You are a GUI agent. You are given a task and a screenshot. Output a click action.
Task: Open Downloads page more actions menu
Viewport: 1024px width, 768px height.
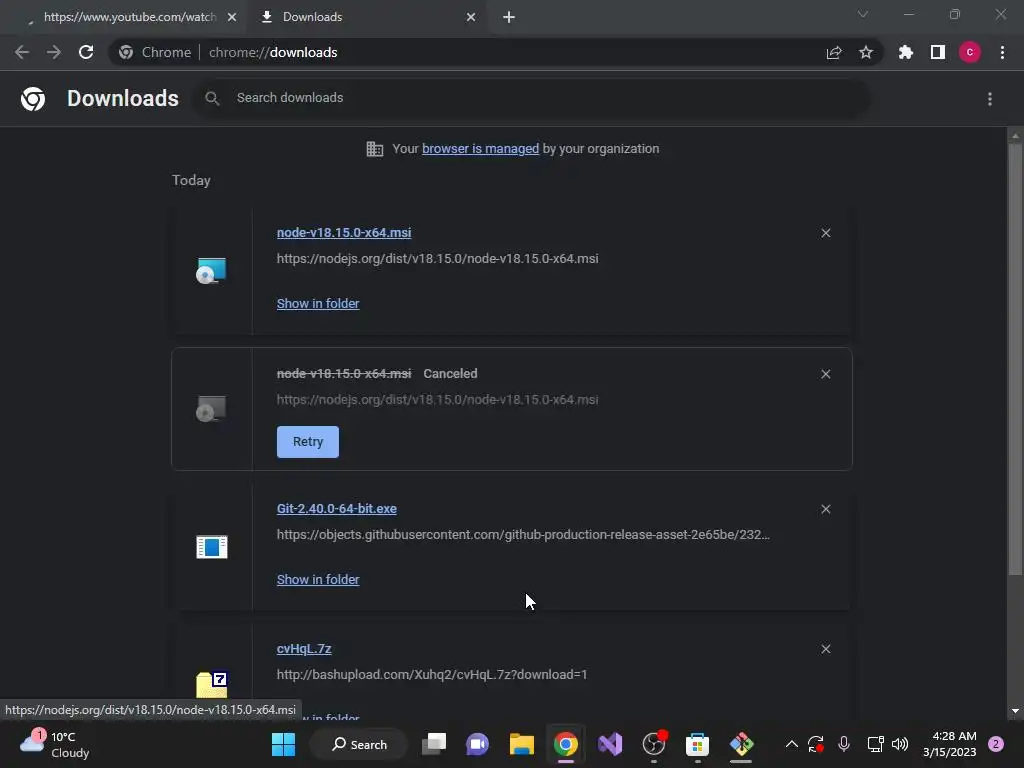(990, 99)
